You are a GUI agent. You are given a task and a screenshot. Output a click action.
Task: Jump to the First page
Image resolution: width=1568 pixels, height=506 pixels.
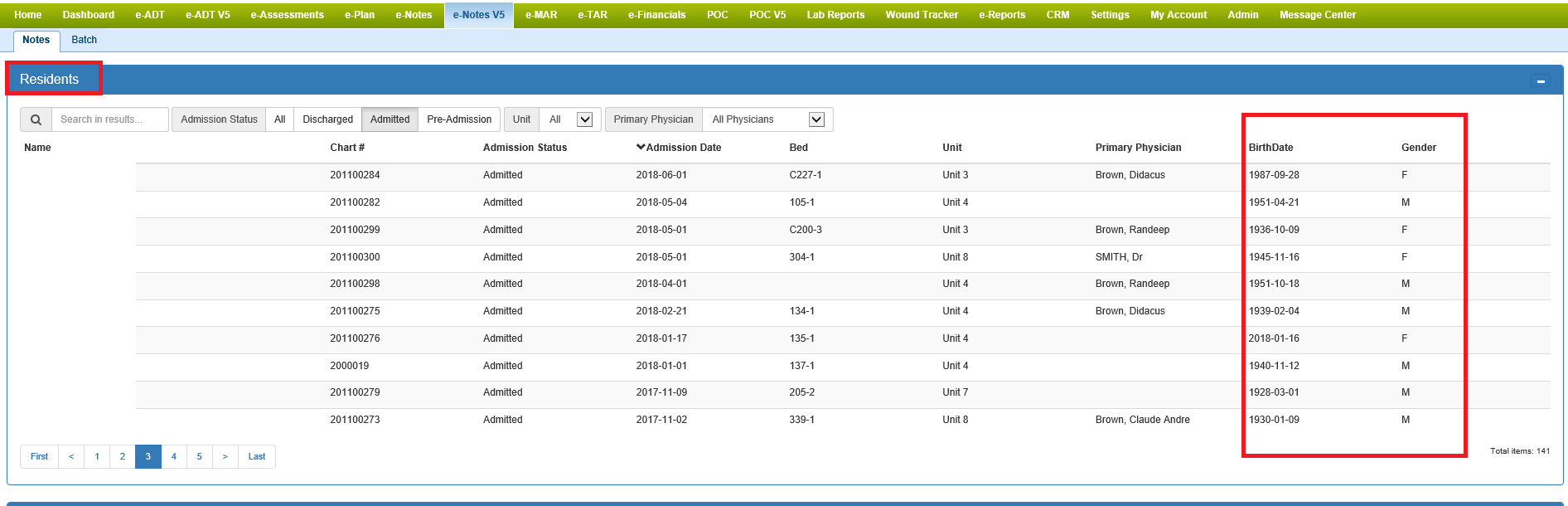pos(39,457)
